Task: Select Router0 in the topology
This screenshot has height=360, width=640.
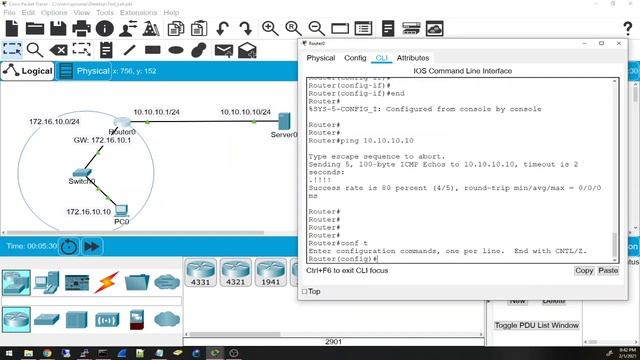Action: pyautogui.click(x=122, y=122)
